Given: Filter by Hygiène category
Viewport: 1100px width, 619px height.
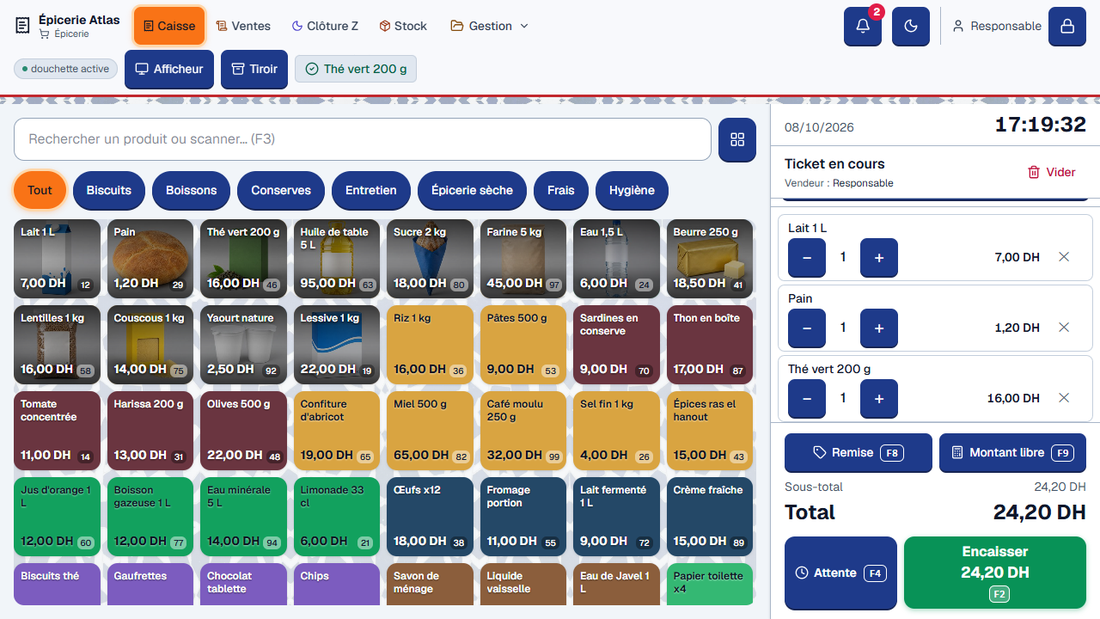Looking at the screenshot, I should [631, 190].
